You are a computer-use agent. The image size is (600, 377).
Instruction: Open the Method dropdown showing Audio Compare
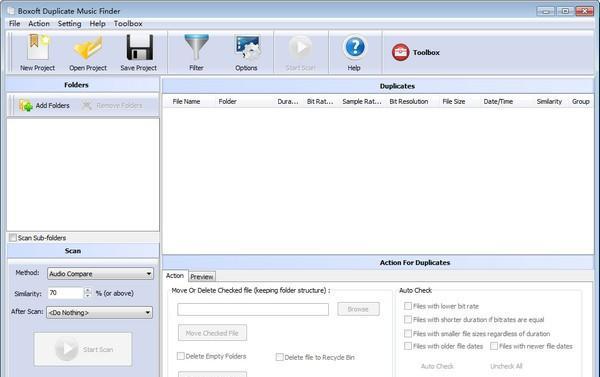[100, 274]
